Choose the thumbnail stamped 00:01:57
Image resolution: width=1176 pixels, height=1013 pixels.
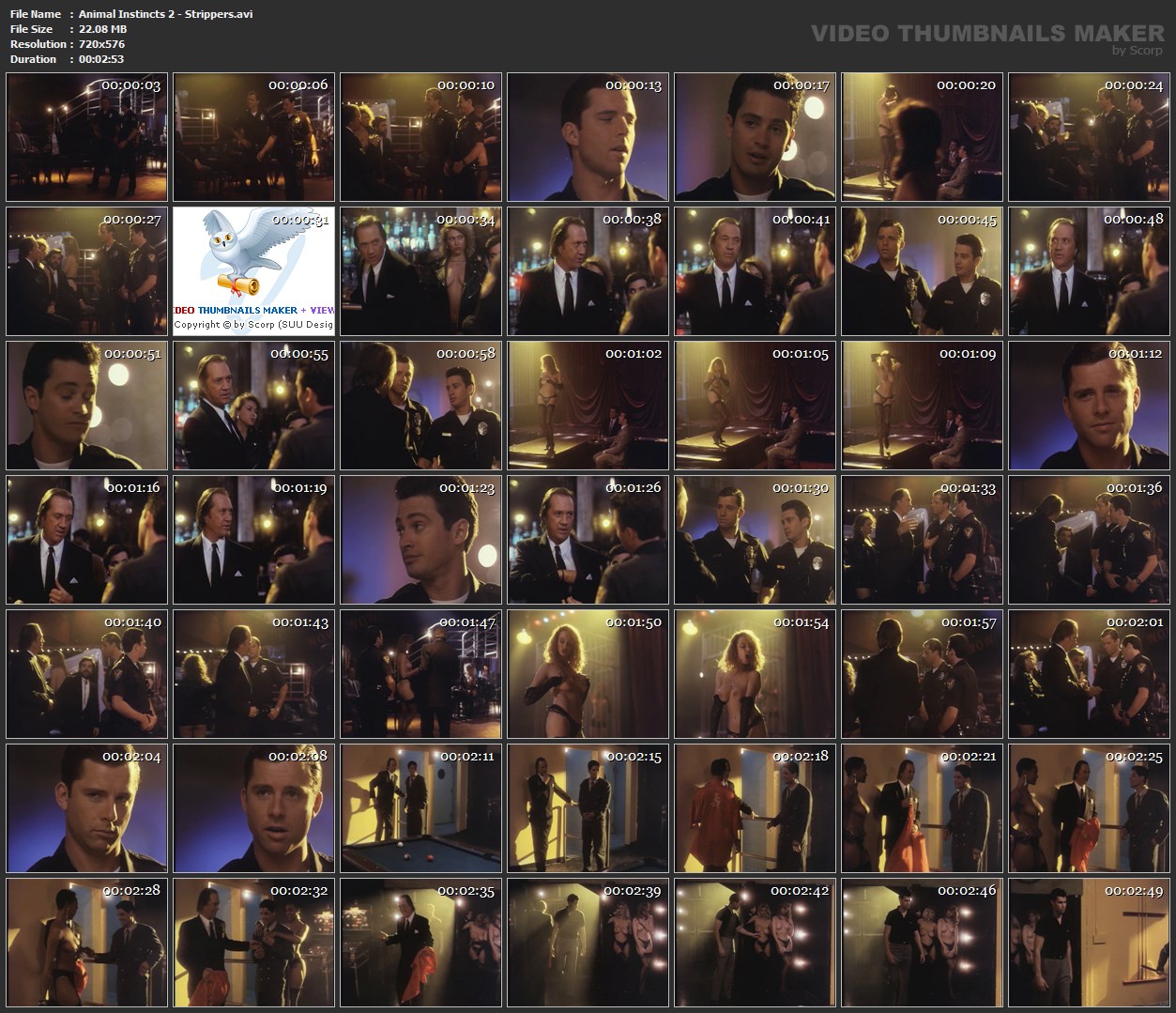[x=923, y=674]
